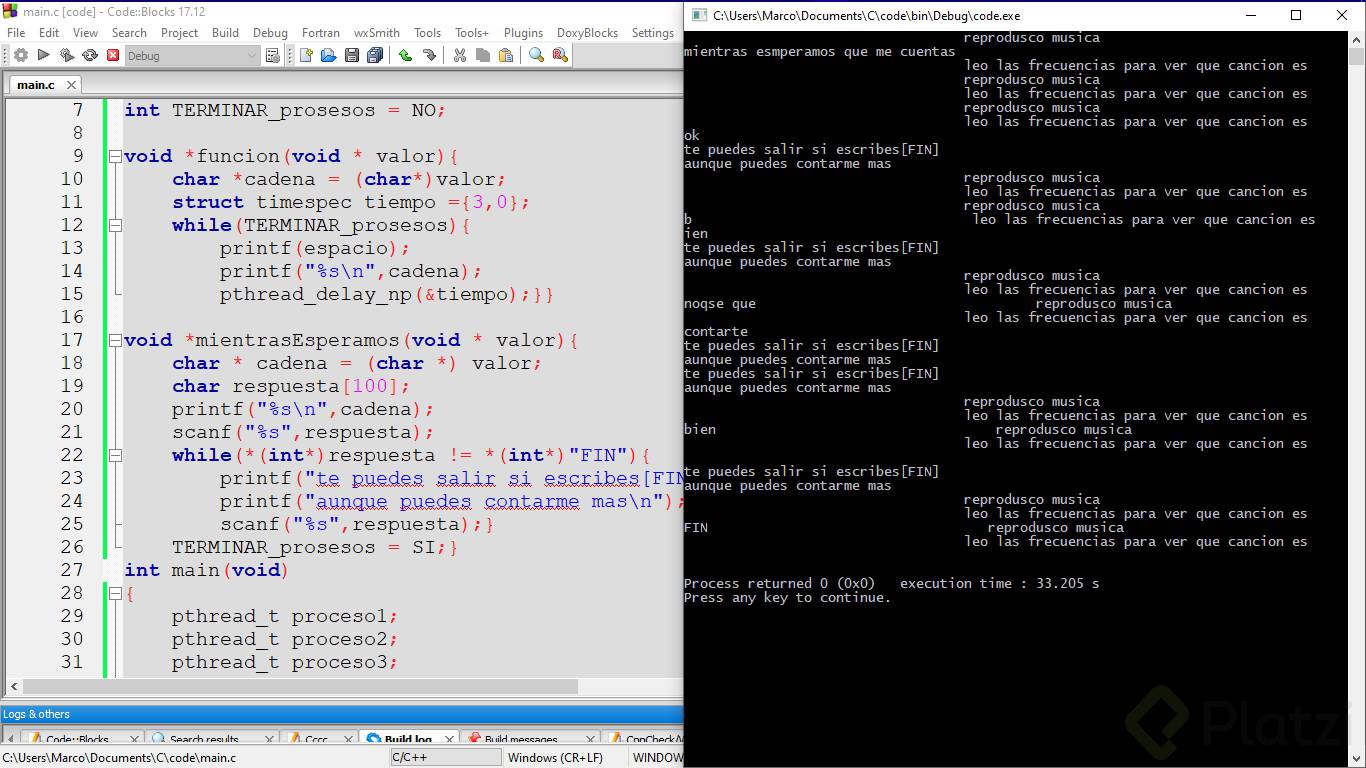Create a new file with the toolbar icon
Screen dimensions: 1366x768
306,56
